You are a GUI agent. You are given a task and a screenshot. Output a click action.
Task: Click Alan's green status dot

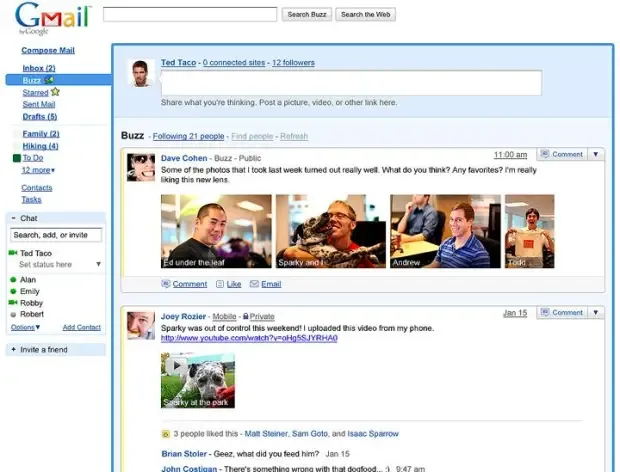click(13, 280)
